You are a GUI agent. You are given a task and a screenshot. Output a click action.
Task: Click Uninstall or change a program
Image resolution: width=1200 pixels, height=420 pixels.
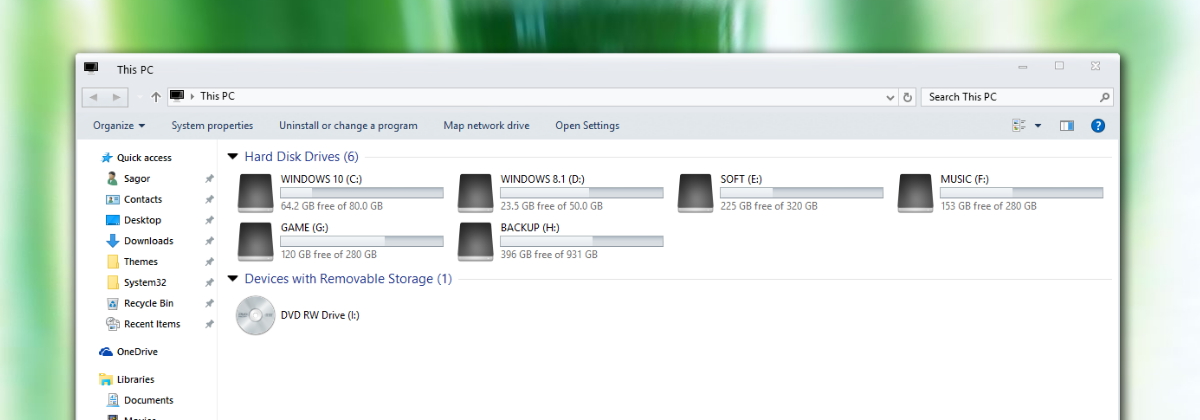click(348, 126)
